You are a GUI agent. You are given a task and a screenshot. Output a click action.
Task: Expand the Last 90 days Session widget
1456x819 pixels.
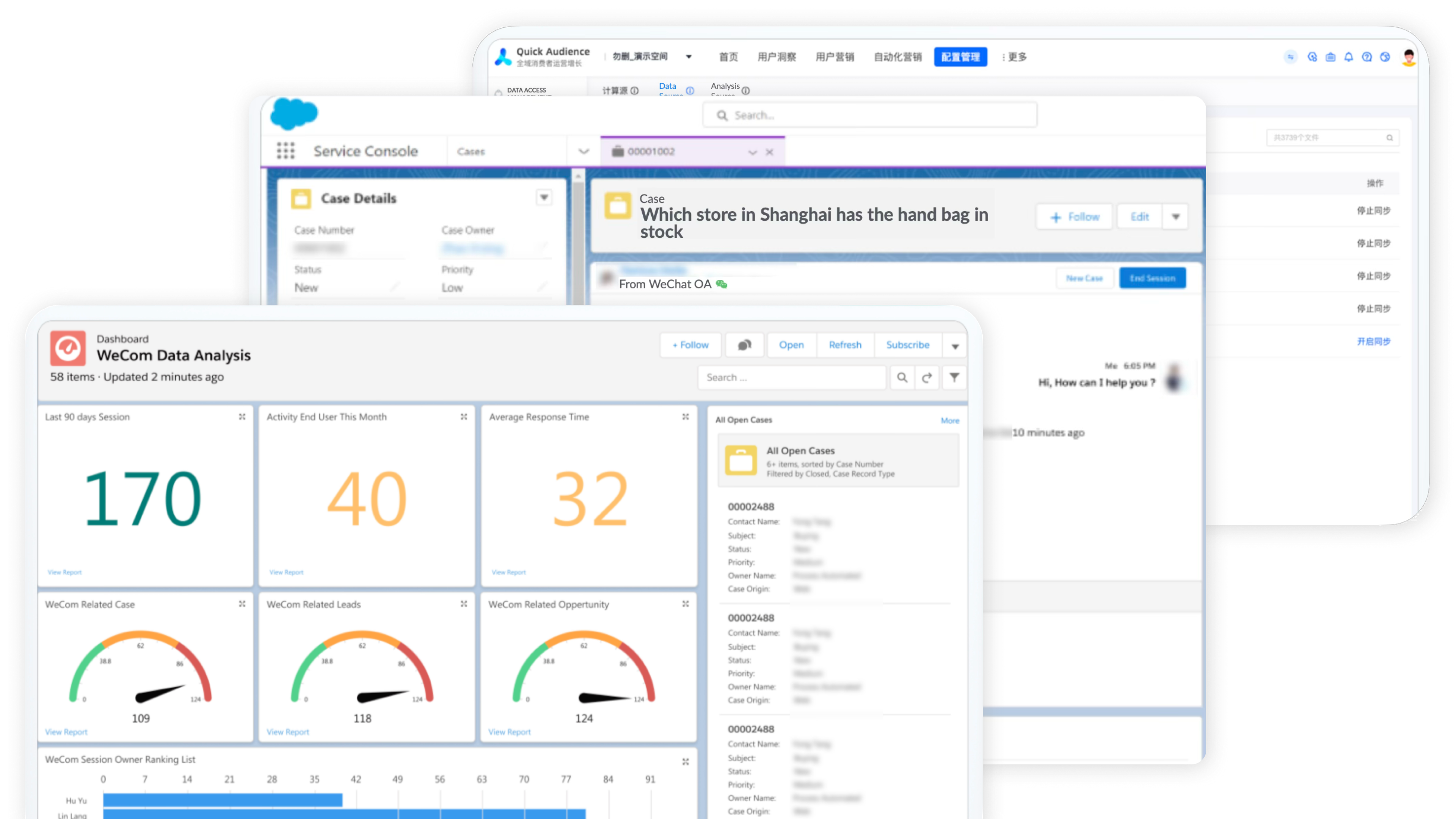coord(242,417)
